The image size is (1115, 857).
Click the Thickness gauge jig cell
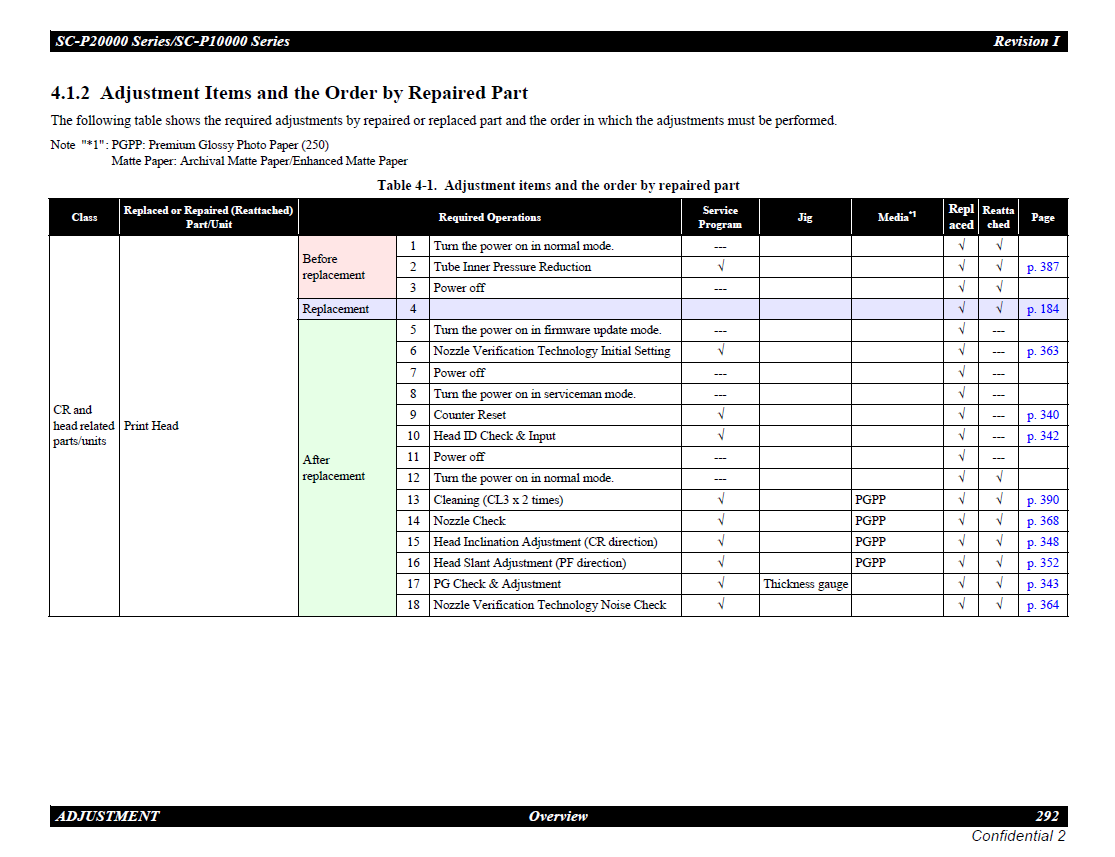805,584
